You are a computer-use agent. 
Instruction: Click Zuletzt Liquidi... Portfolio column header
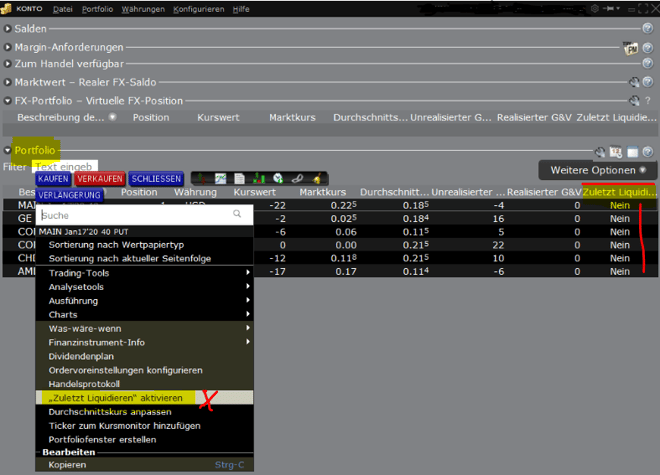point(619,192)
